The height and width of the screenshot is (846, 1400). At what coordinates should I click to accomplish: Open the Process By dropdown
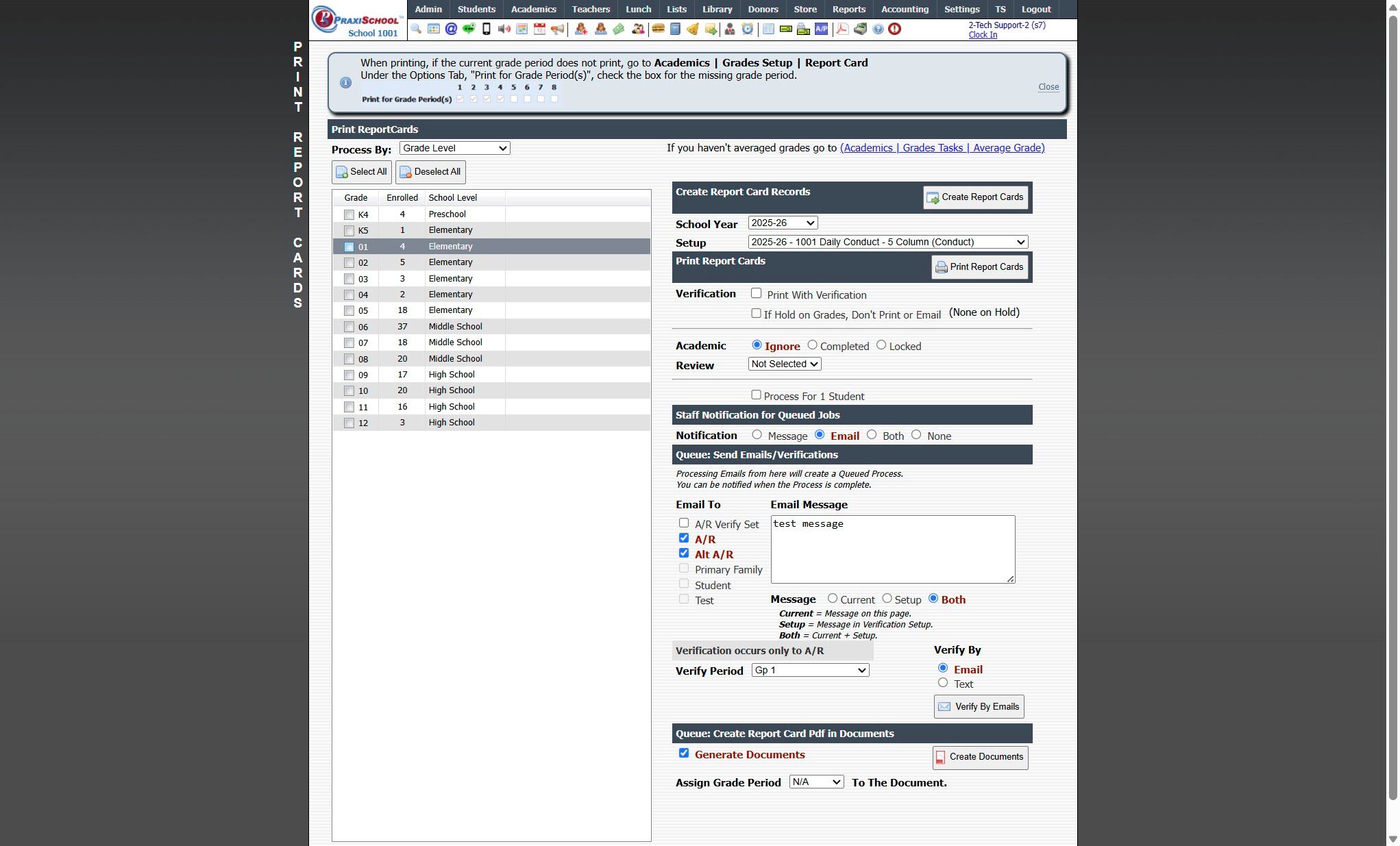pyautogui.click(x=454, y=148)
